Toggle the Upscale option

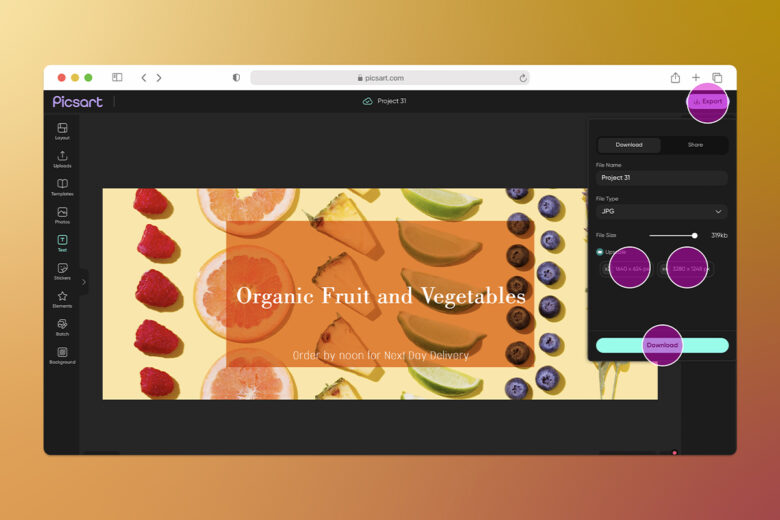[x=599, y=252]
